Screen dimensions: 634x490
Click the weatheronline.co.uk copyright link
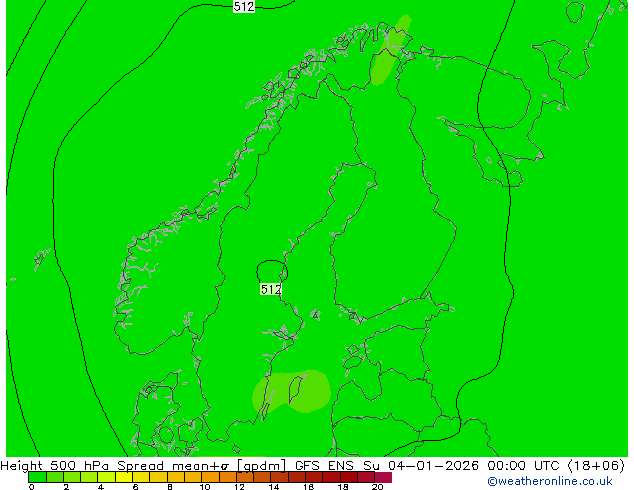[550, 481]
